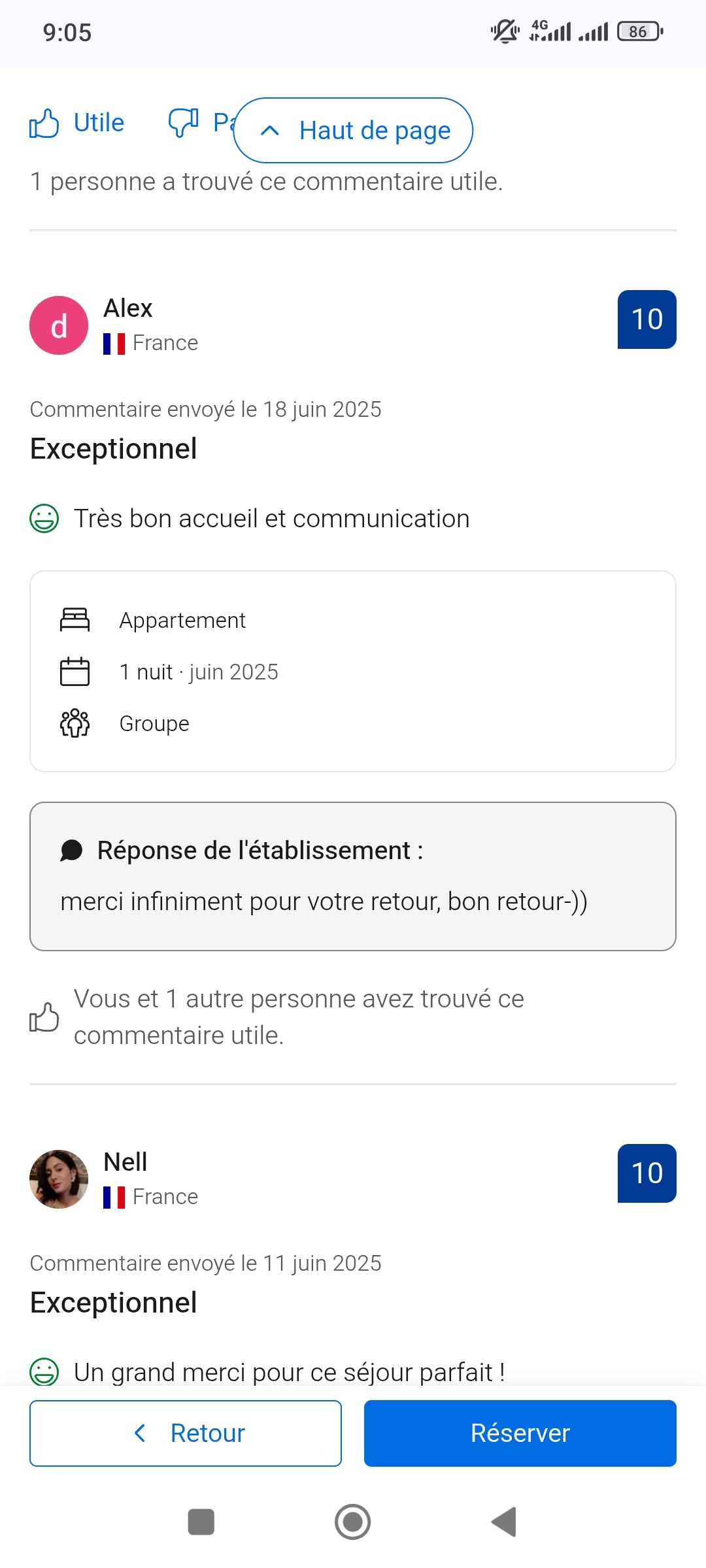This screenshot has height=1568, width=706.
Task: Toggle the thumbs-up on Alex's review
Action: pos(44,1017)
